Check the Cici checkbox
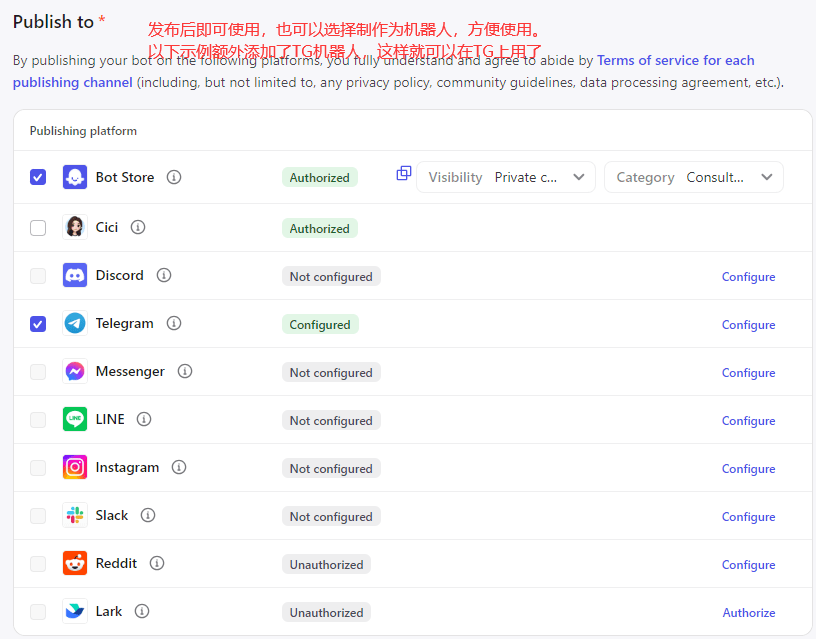 pos(38,228)
